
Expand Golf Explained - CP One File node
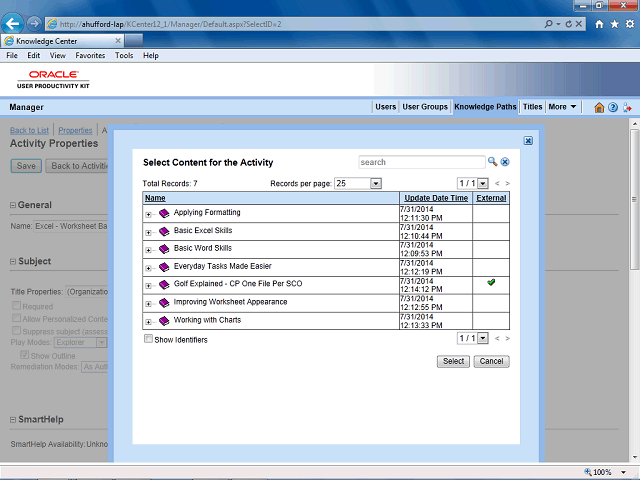pyautogui.click(x=148, y=286)
